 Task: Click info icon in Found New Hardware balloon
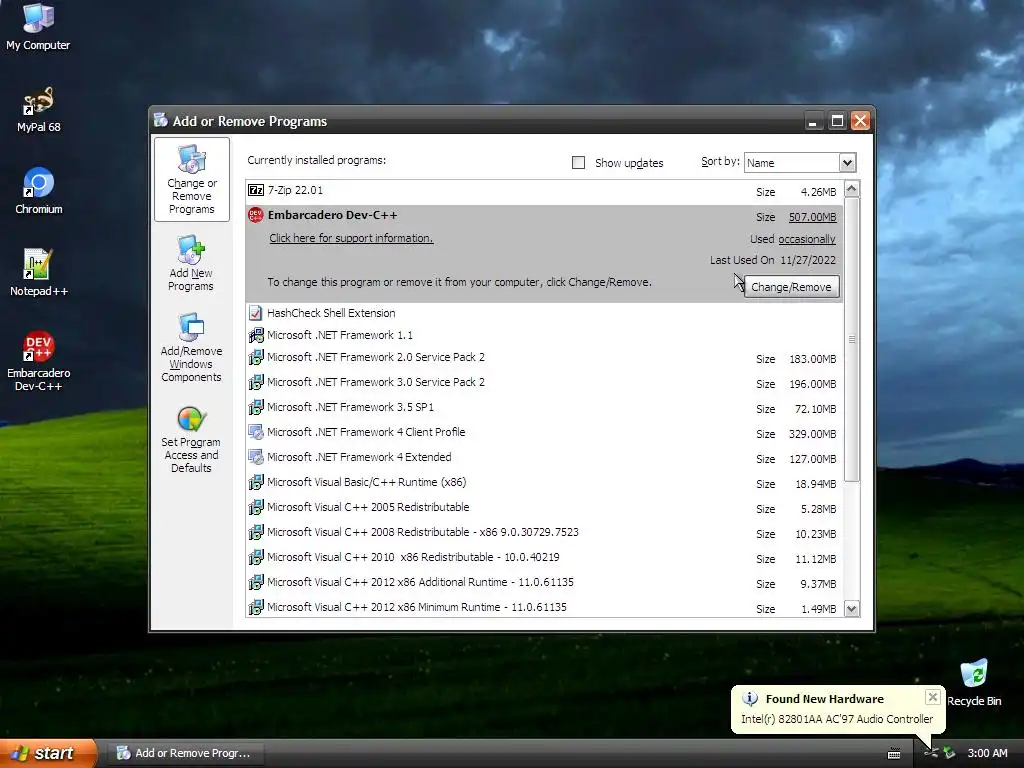pos(750,699)
